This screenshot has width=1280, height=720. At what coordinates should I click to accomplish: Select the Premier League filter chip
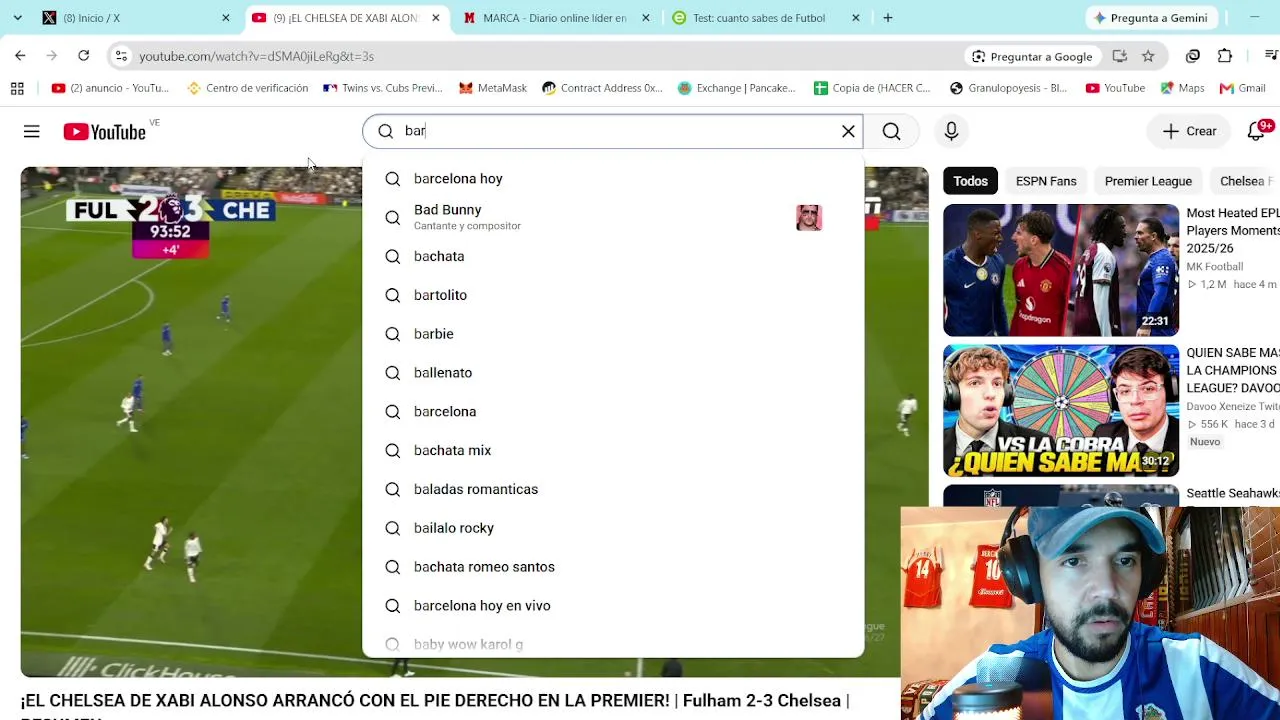(x=1148, y=181)
